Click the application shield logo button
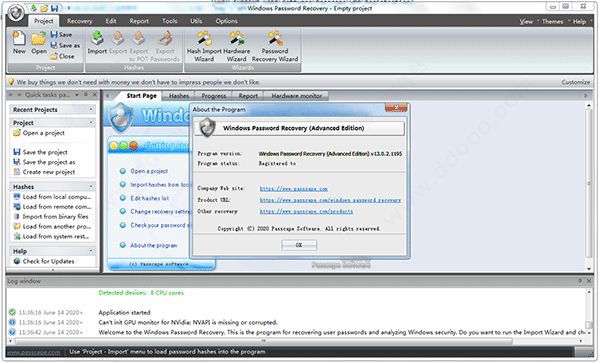Viewport: 600px width, 363px height. (x=16, y=13)
